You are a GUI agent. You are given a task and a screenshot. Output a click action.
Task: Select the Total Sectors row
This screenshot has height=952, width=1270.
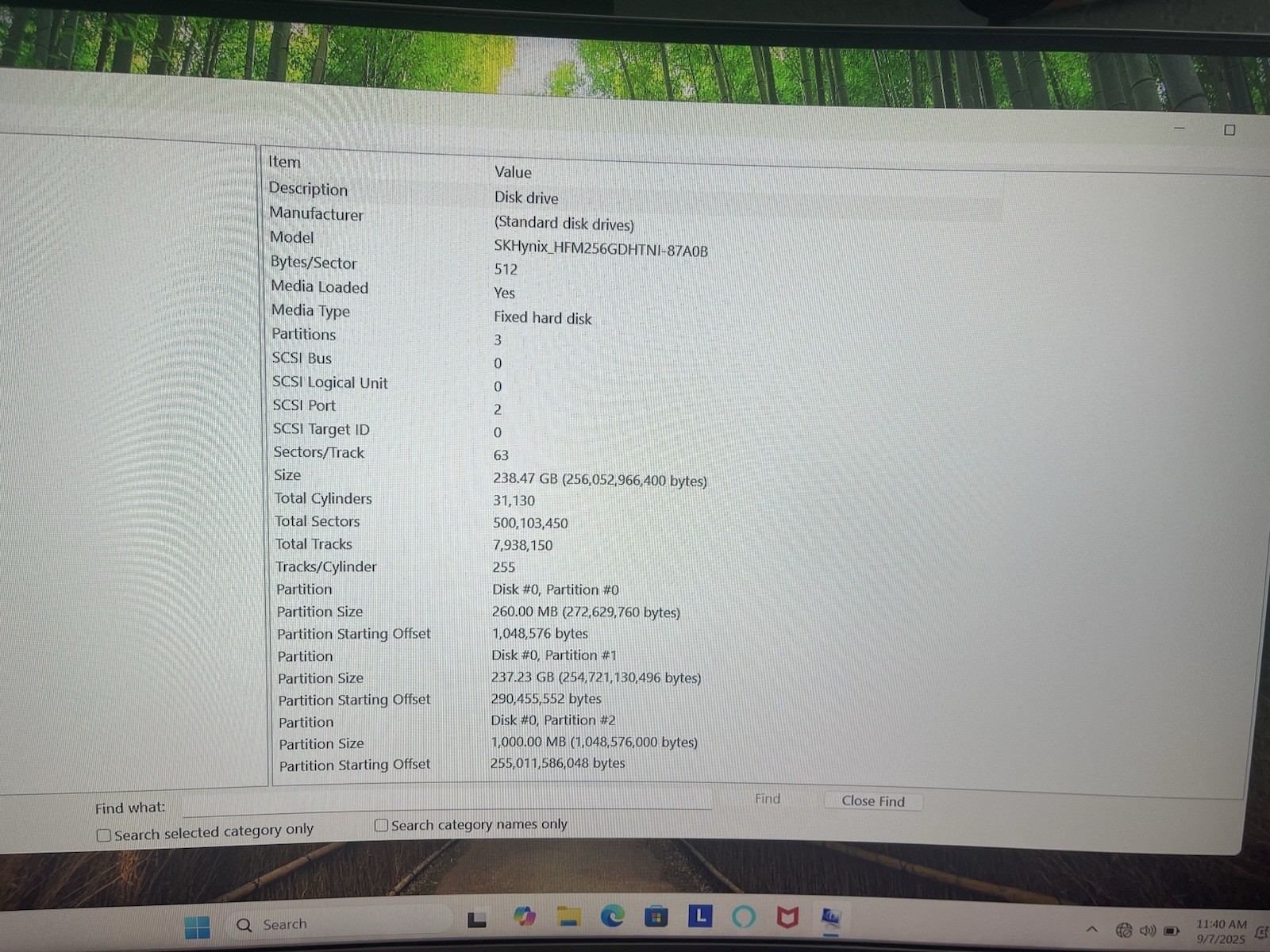317,521
